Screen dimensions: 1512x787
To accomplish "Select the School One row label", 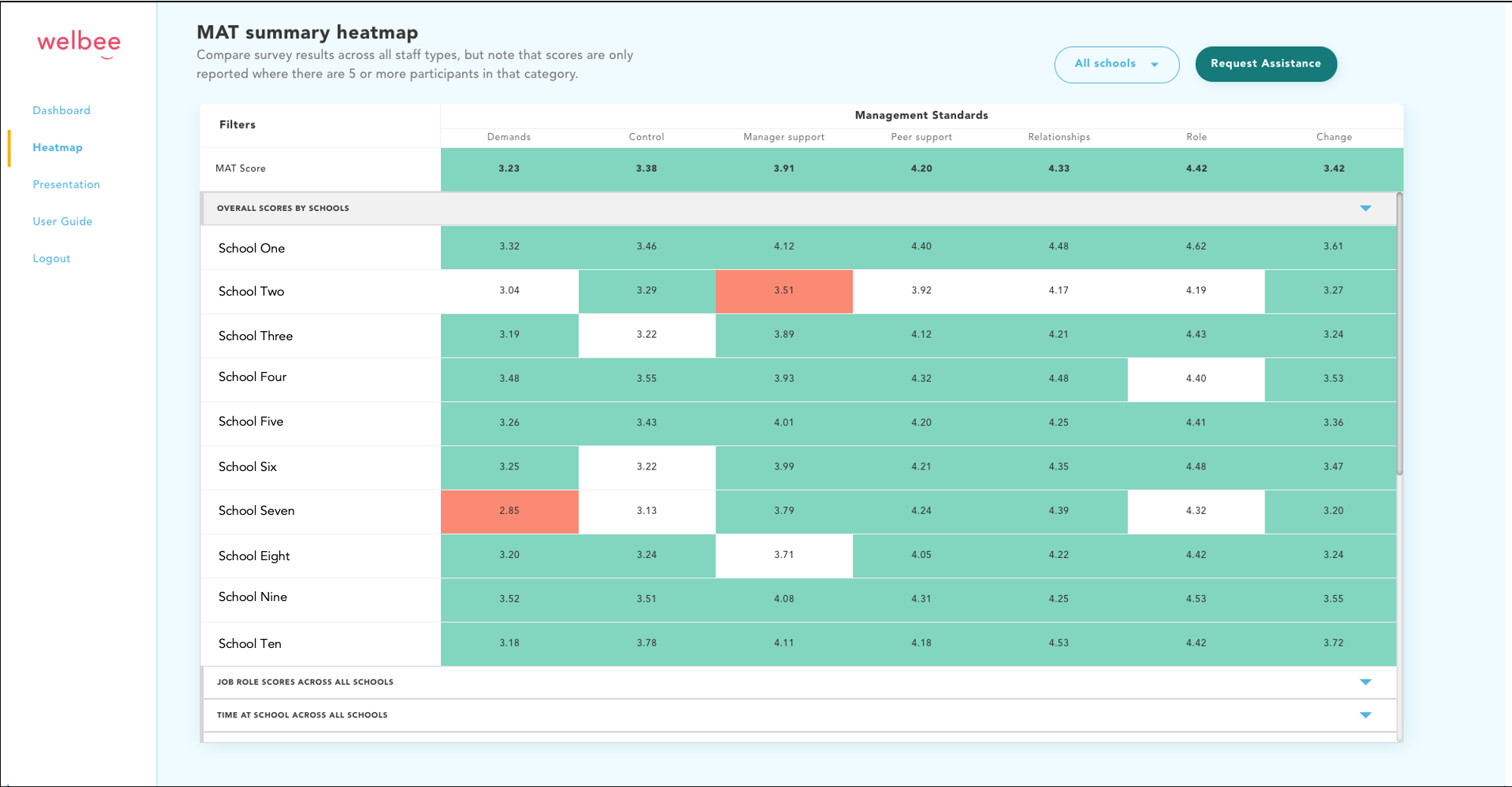I will (252, 248).
